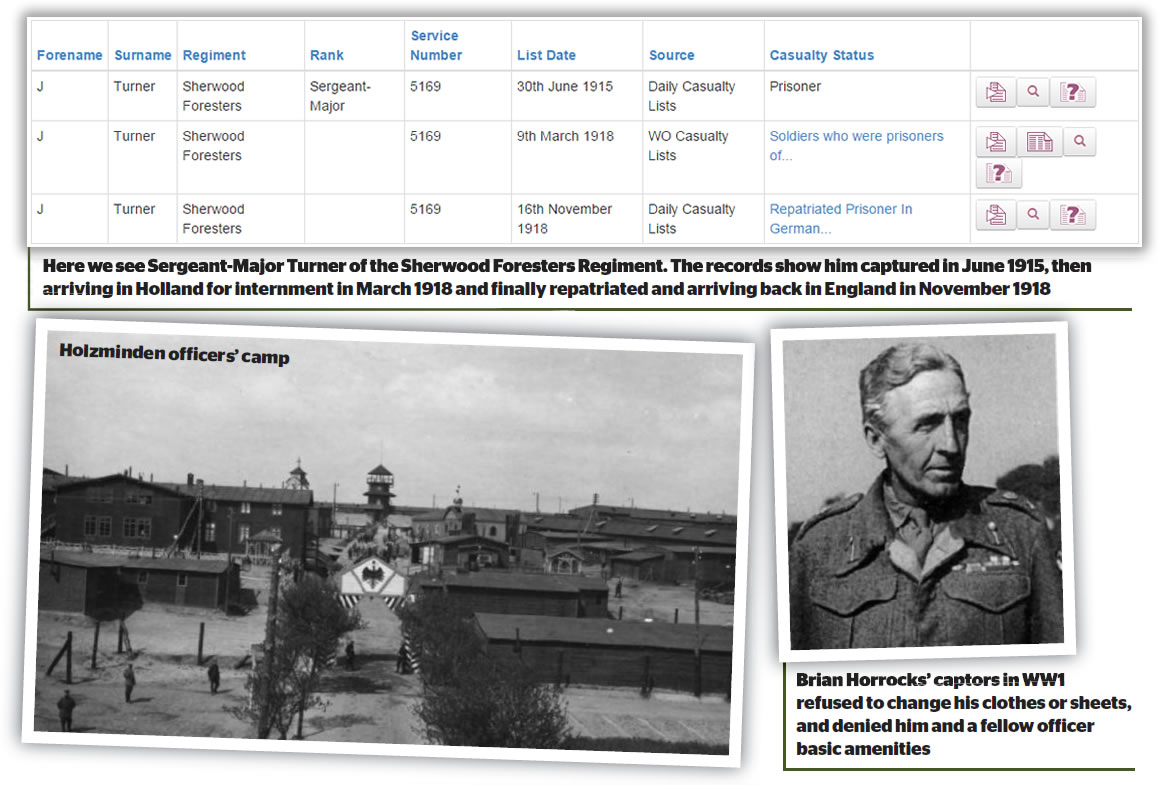The width and height of the screenshot is (1162, 785).
Task: Sort by Source column header
Action: pos(671,55)
